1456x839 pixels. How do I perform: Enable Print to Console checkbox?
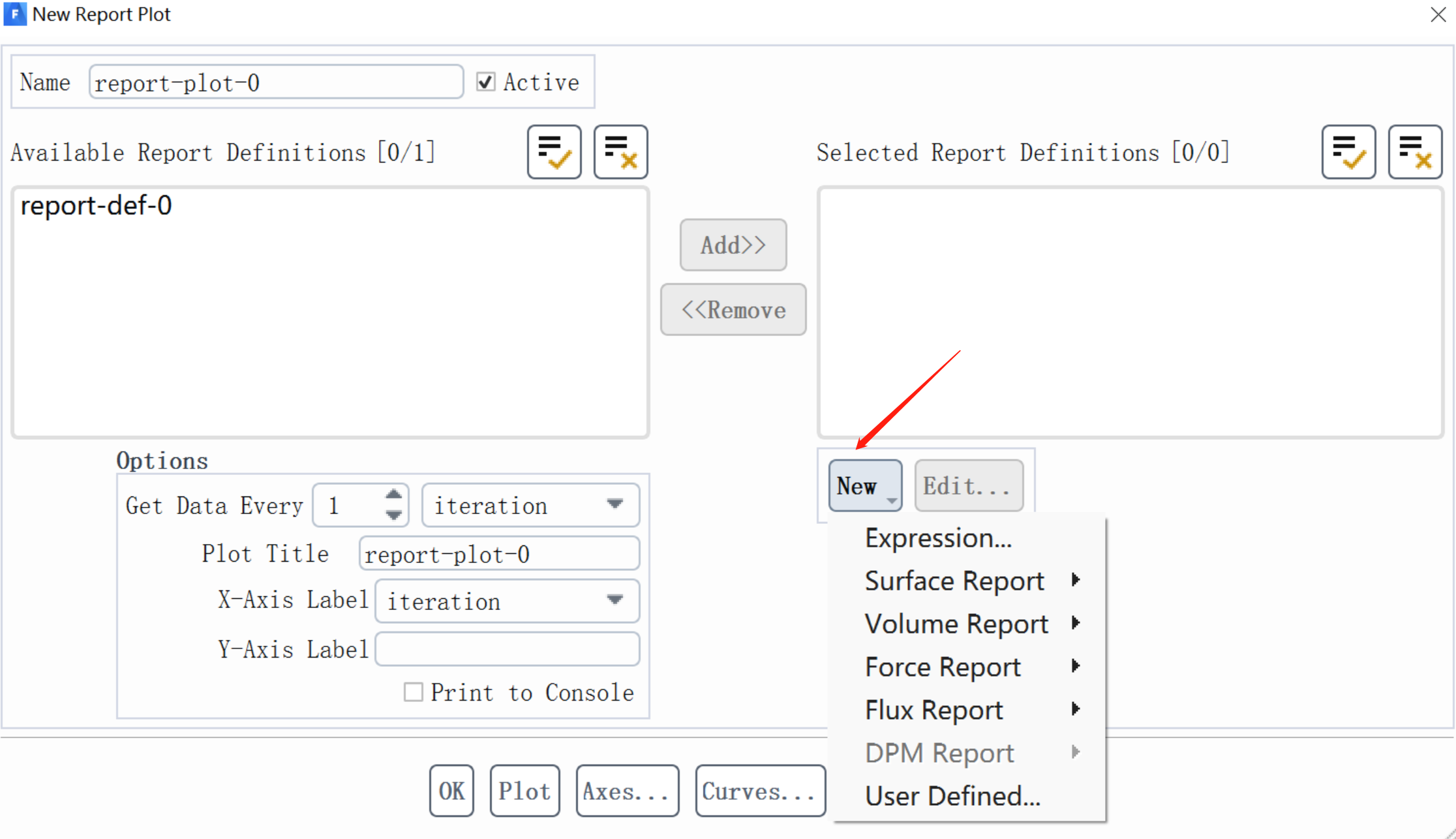point(413,692)
